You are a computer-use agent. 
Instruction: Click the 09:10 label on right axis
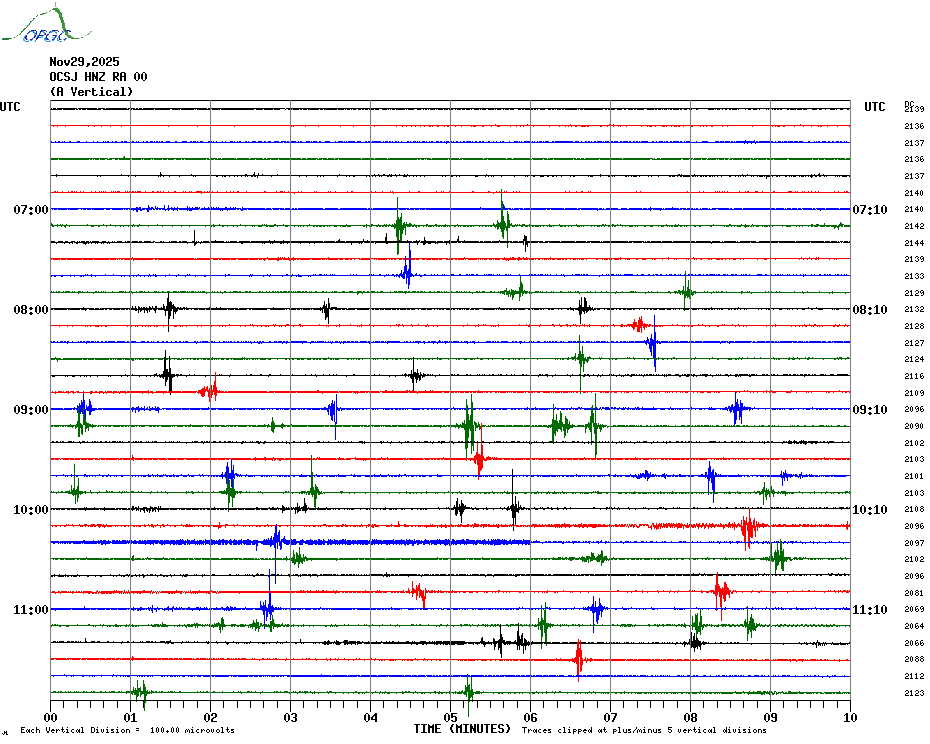(869, 410)
